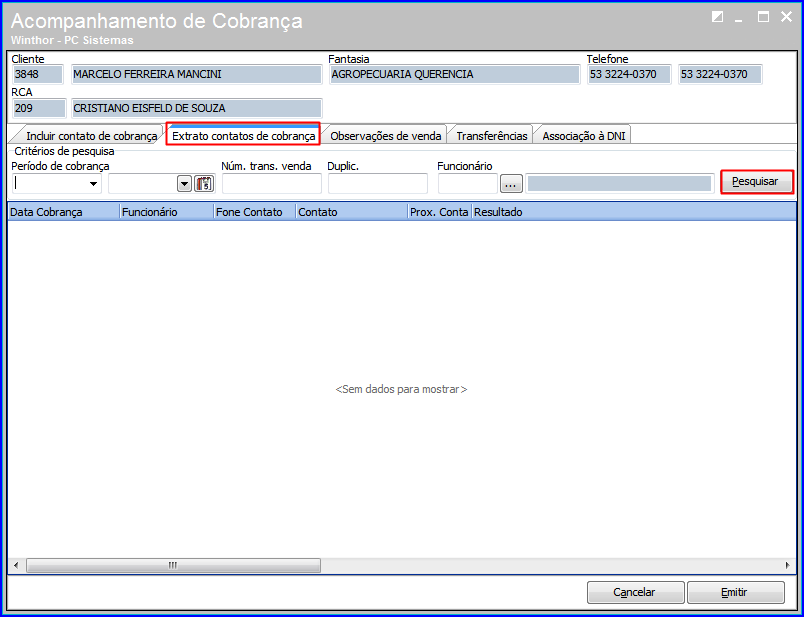Maximize the Acompanhamento de Cobrança window

click(x=763, y=17)
